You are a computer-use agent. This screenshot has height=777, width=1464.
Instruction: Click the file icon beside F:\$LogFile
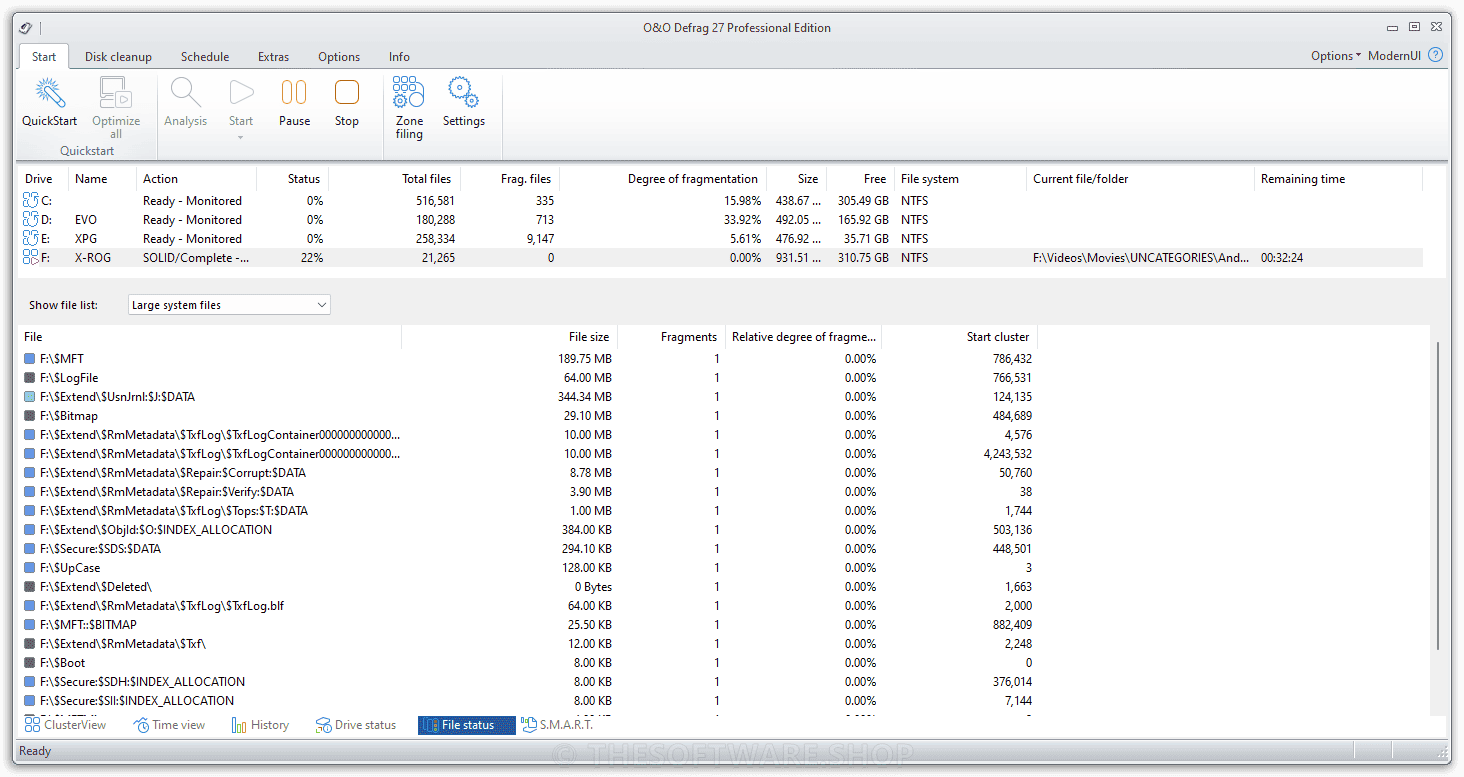coord(30,378)
